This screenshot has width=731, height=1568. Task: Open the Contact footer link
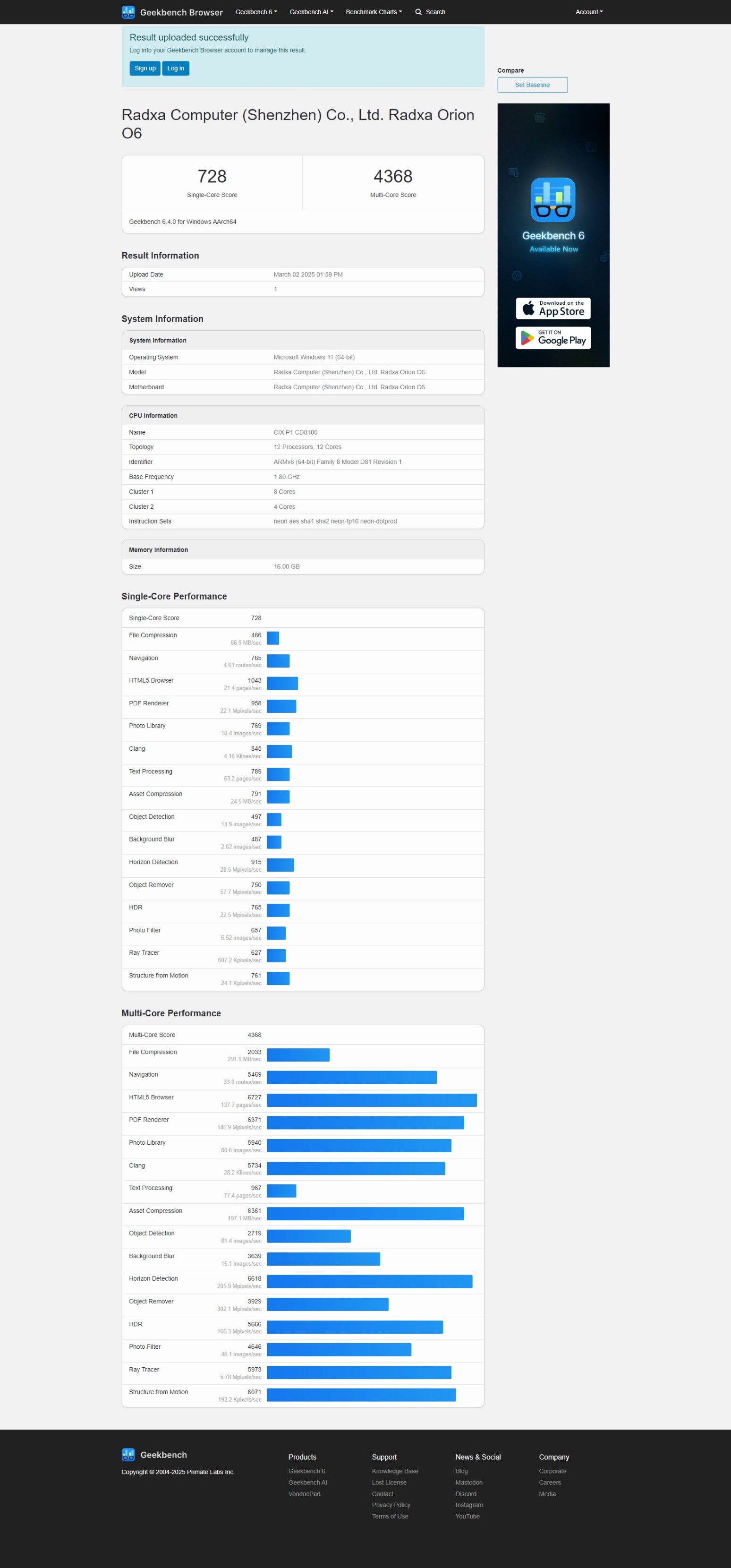tap(382, 1494)
